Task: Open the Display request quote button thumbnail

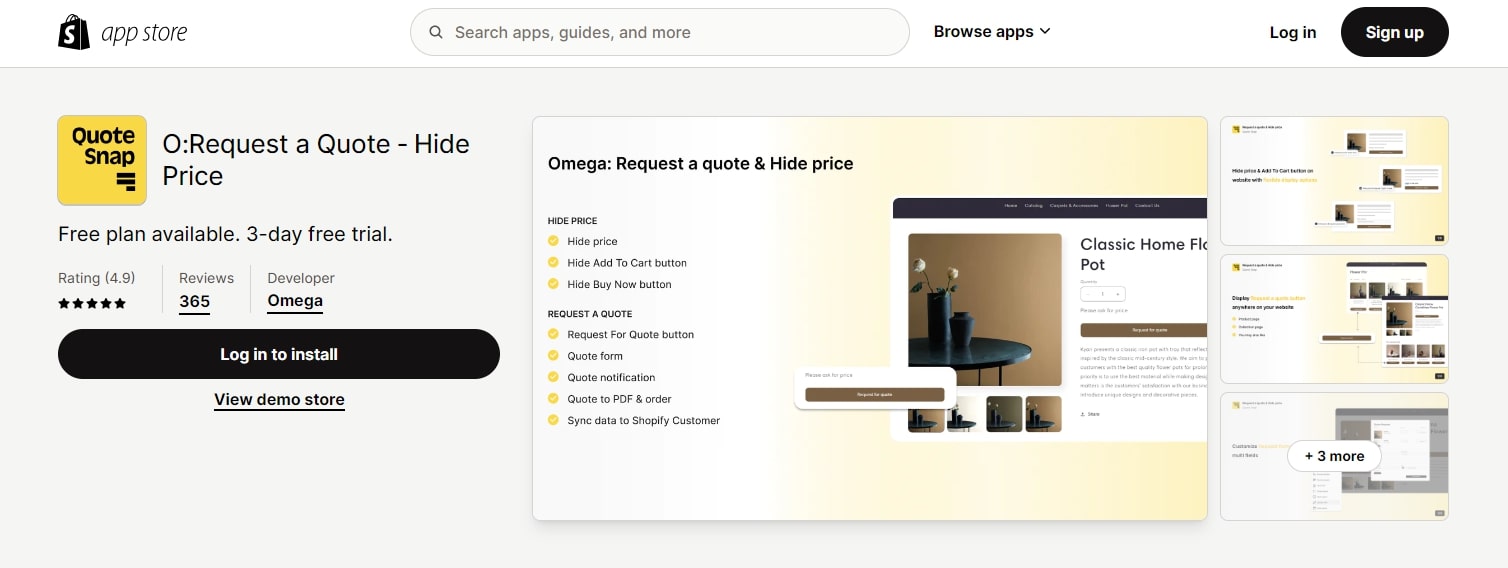Action: tap(1334, 318)
